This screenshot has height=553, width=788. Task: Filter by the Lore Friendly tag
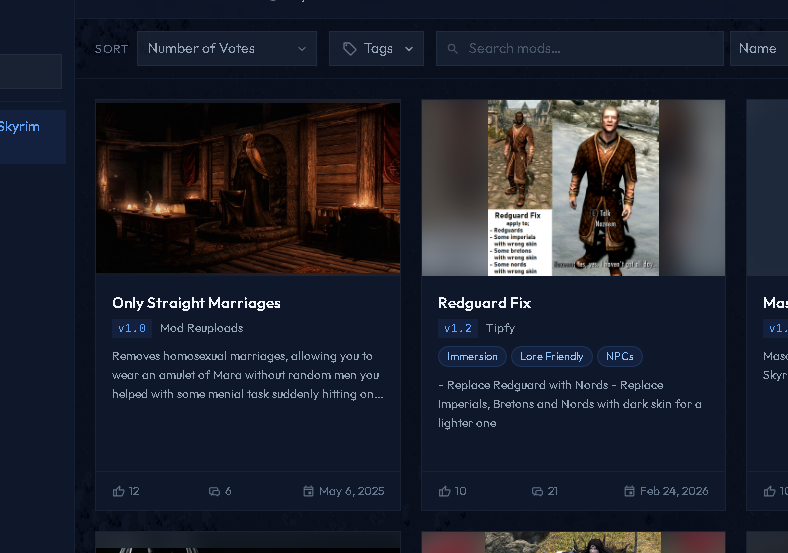(551, 356)
